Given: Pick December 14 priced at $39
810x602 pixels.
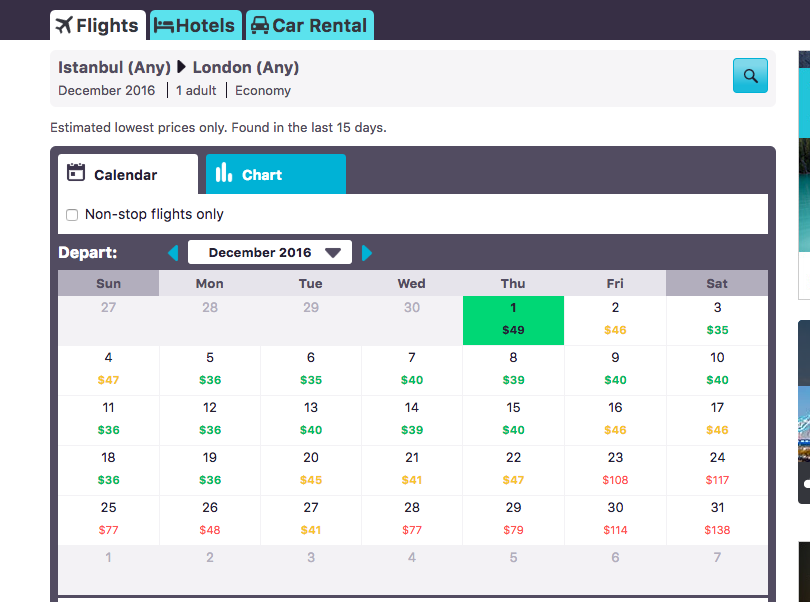Looking at the screenshot, I should tap(412, 419).
